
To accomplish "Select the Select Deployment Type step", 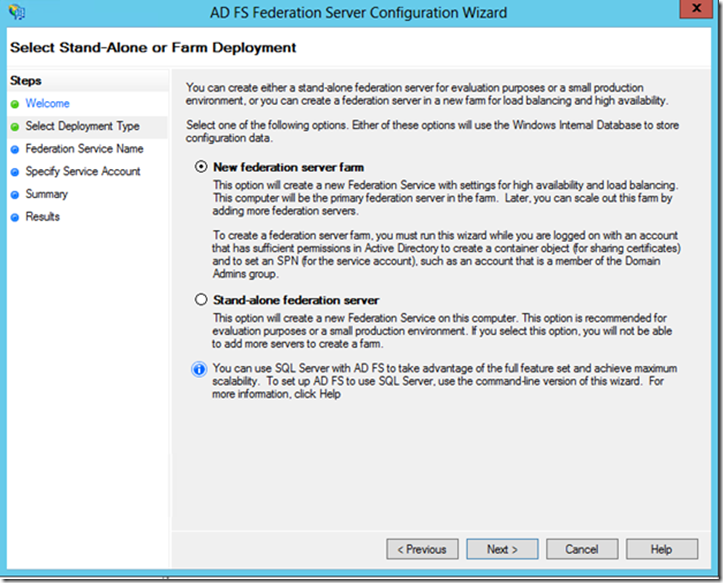I will tap(83, 126).
